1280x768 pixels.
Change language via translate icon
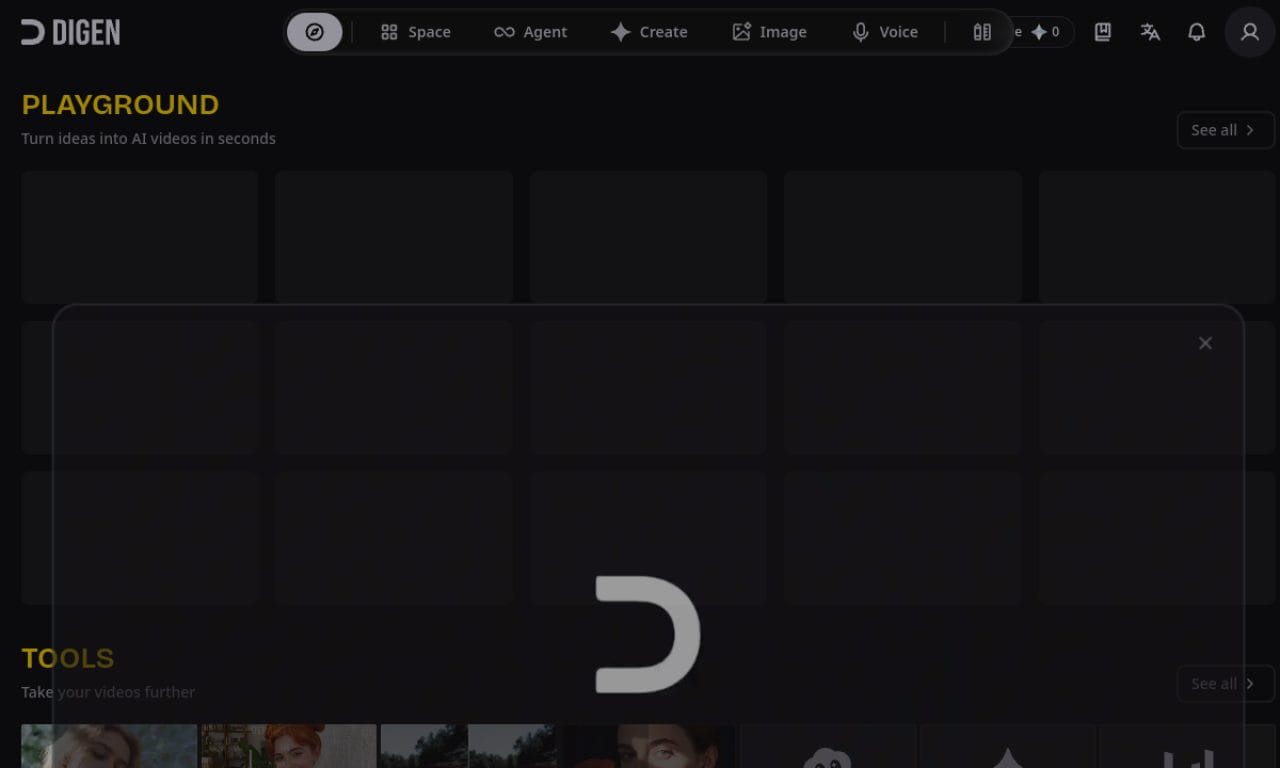point(1150,32)
